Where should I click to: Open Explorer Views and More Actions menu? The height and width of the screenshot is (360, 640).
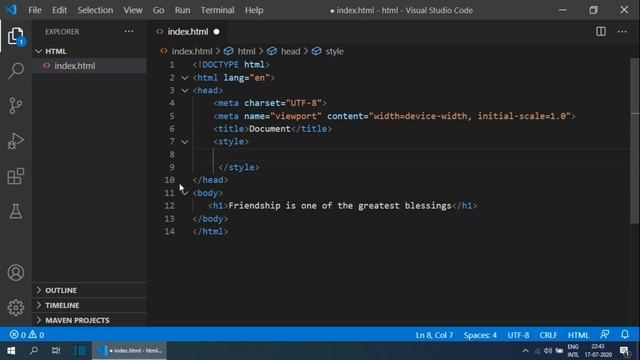point(129,31)
